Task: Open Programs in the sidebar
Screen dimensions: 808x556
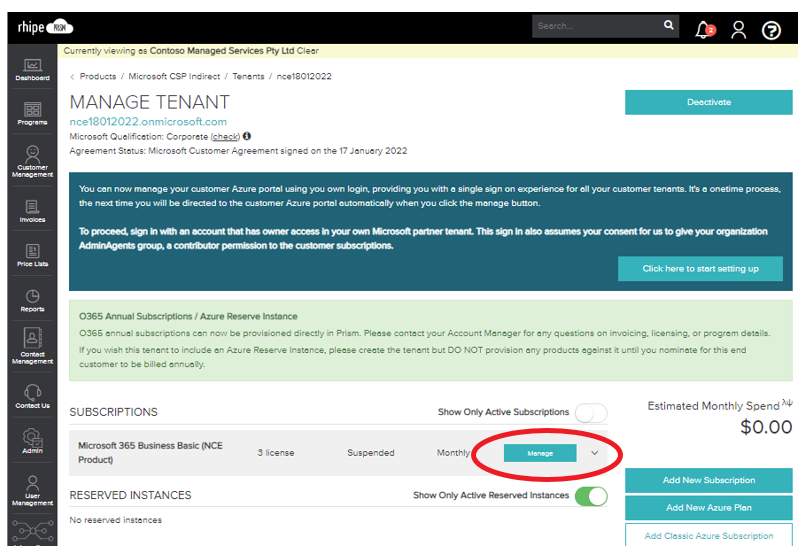Action: point(32,113)
